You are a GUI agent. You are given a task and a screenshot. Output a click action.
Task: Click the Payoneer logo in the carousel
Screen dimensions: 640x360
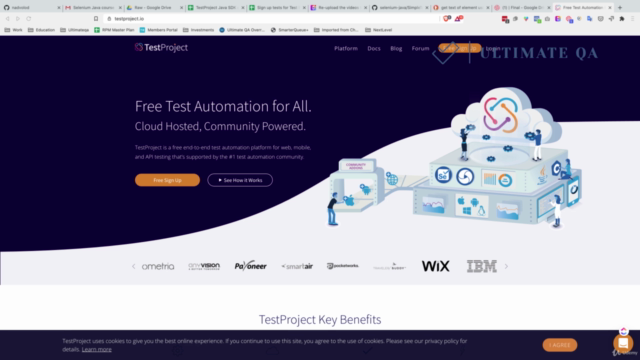[251, 266]
